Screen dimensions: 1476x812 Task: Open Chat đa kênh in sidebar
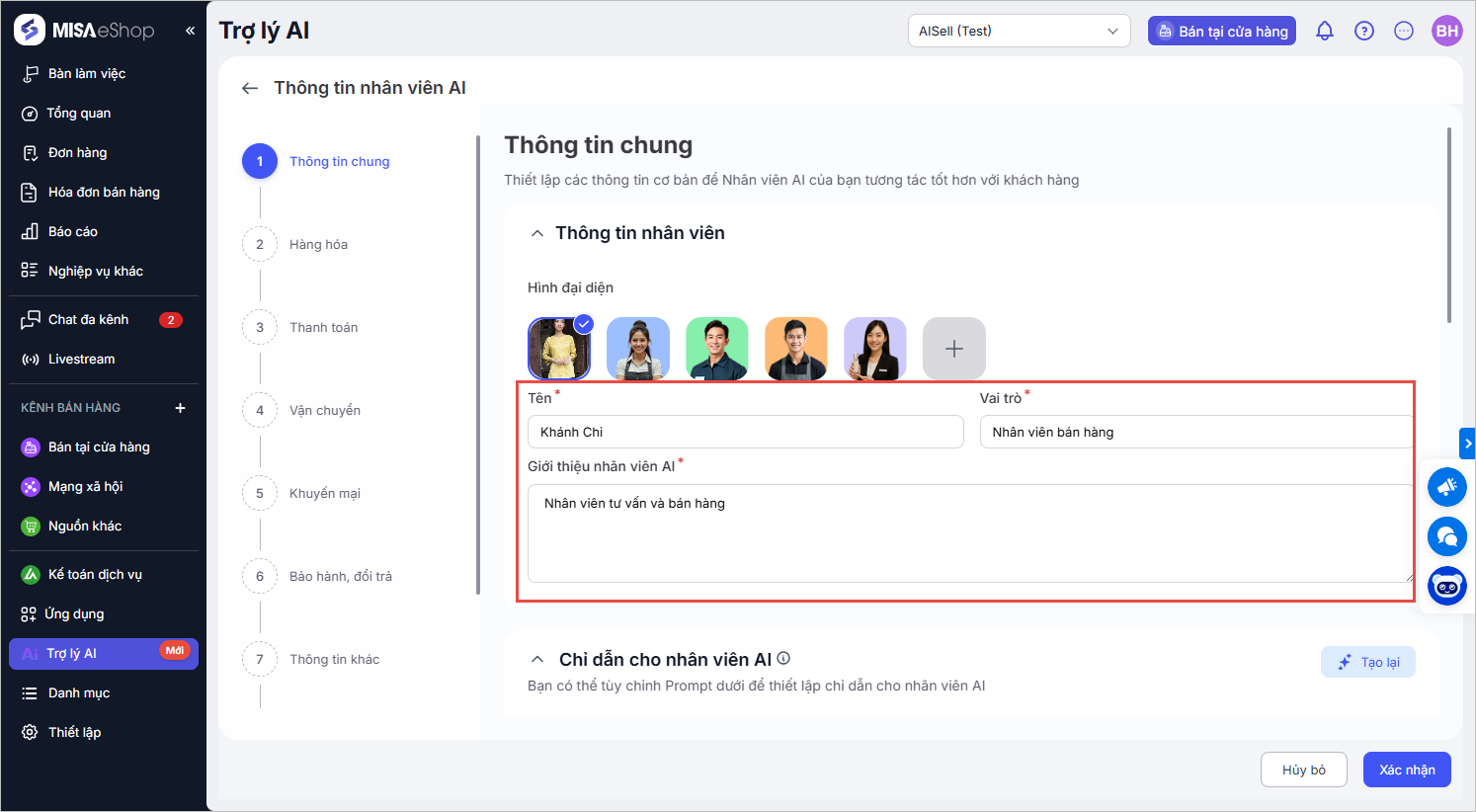(x=88, y=319)
